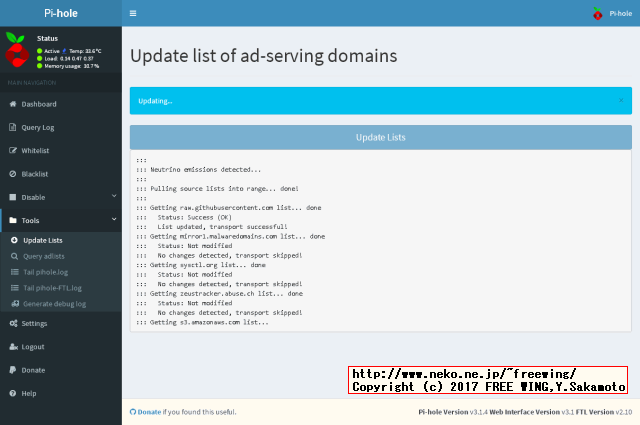Screen dimensions: 640x425
Task: Click 'Pulling source lists into range' line
Action: tap(217, 189)
